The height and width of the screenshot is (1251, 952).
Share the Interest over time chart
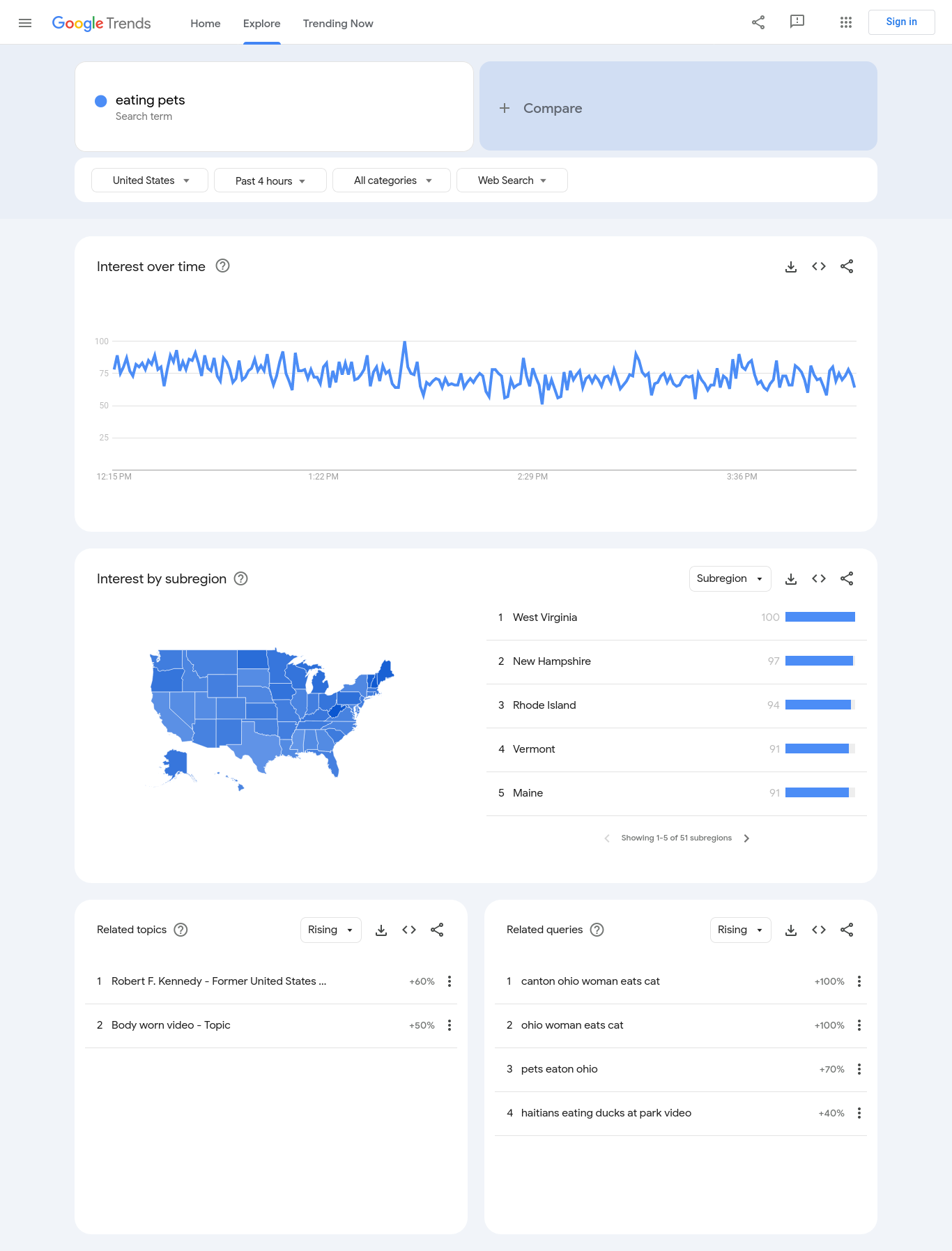pos(847,266)
